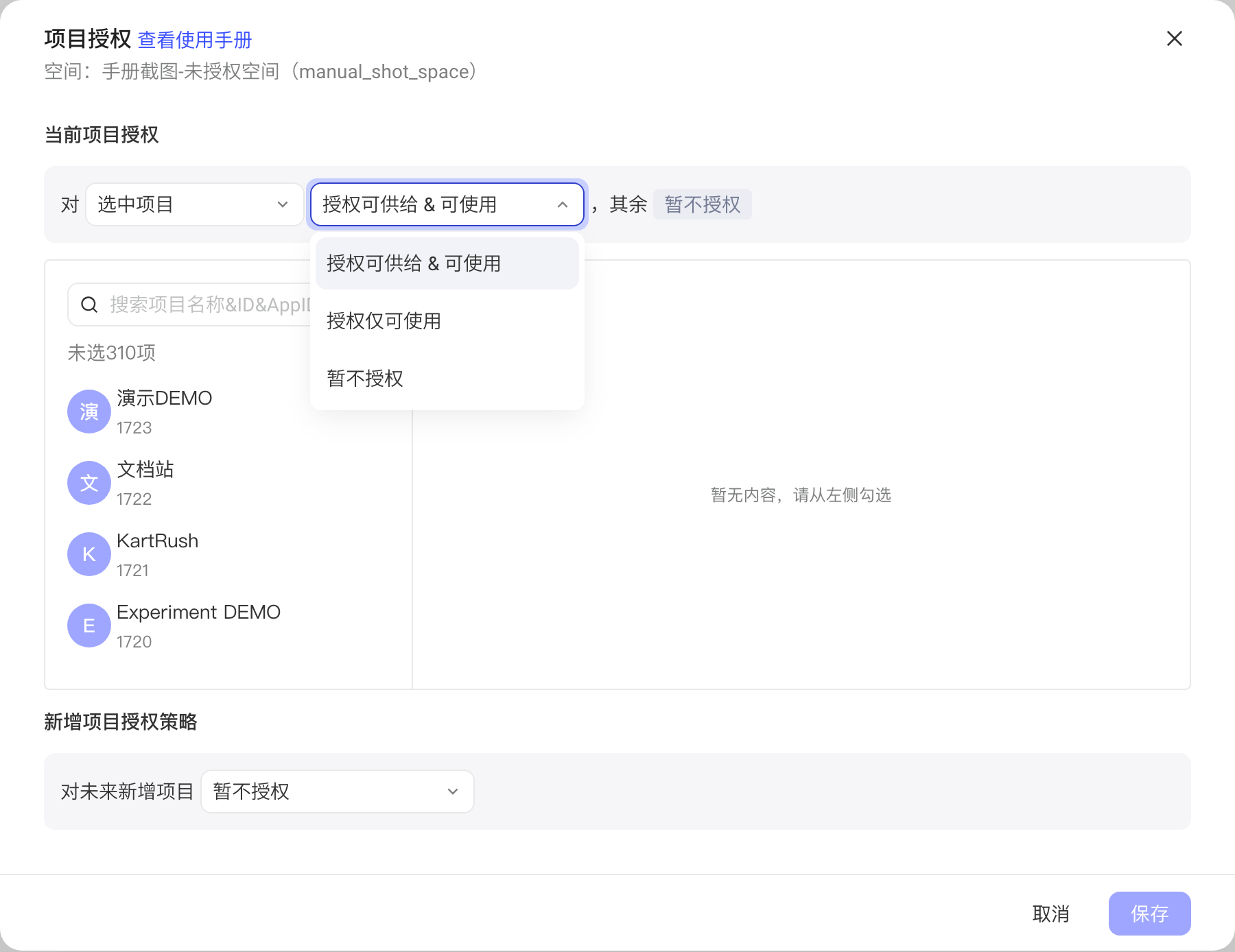1235x952 pixels.
Task: Select the 文档站 project row
Action: 228,483
